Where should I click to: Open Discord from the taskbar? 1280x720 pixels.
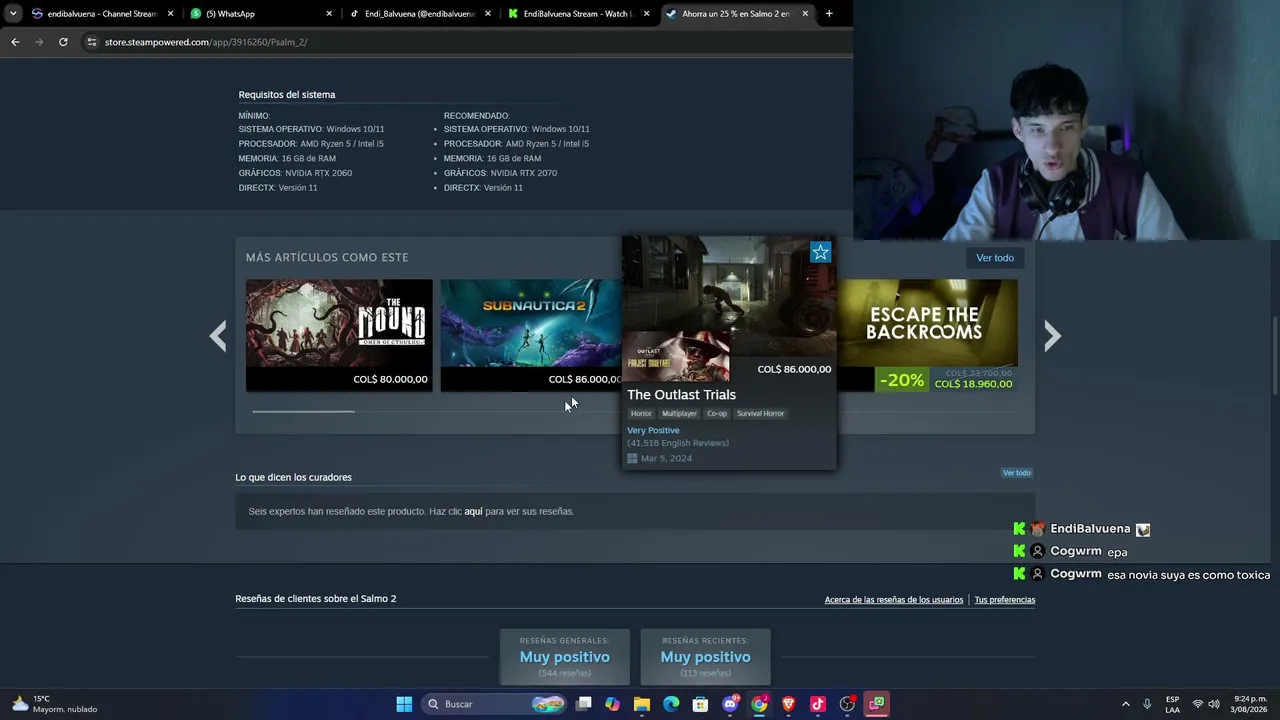click(x=730, y=704)
